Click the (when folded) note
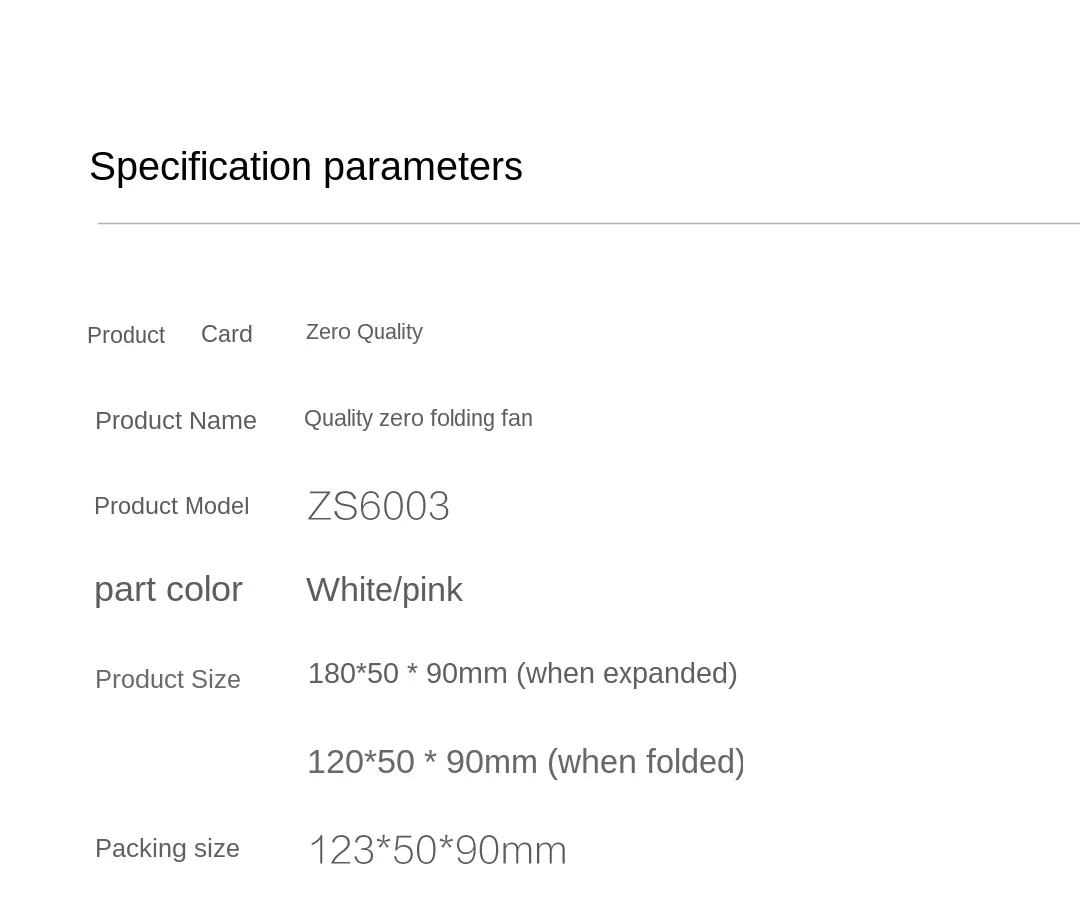Image resolution: width=1080 pixels, height=901 pixels. click(646, 762)
